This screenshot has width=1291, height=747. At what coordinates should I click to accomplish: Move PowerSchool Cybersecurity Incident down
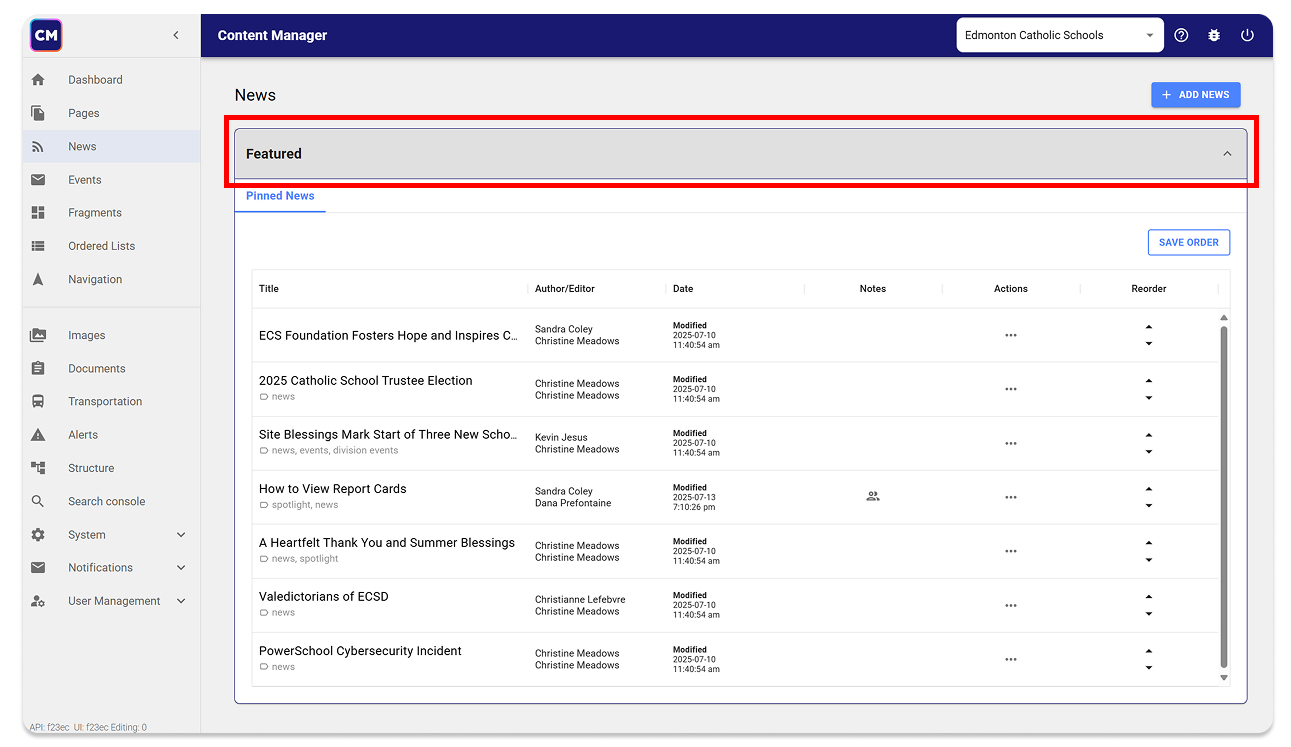(x=1148, y=668)
